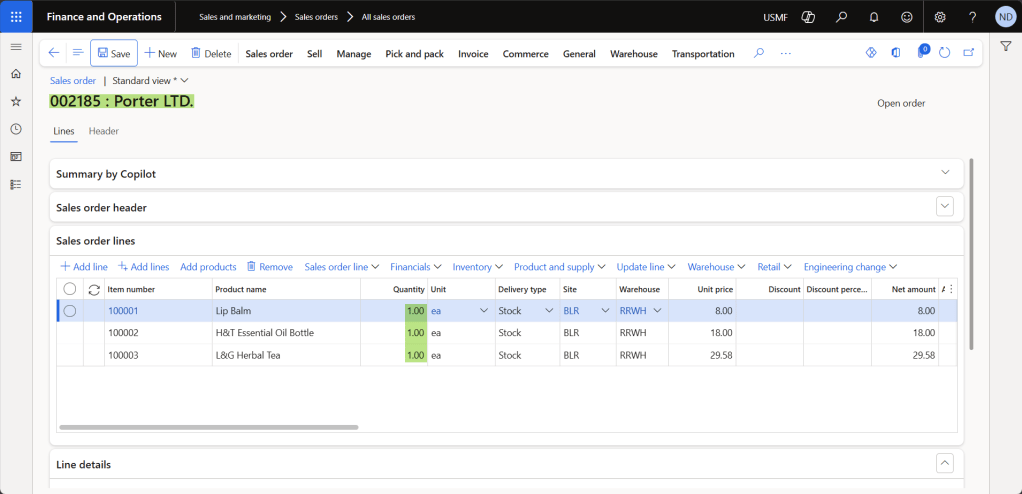The width and height of the screenshot is (1022, 494).
Task: Toggle the select-all rows circle in grid header
Action: [x=70, y=289]
